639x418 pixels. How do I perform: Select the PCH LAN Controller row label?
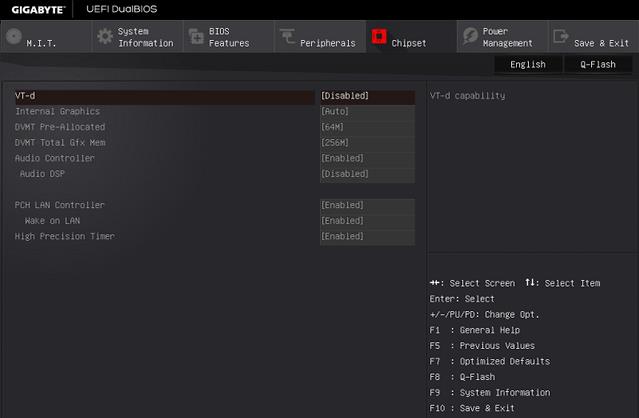tap(59, 205)
